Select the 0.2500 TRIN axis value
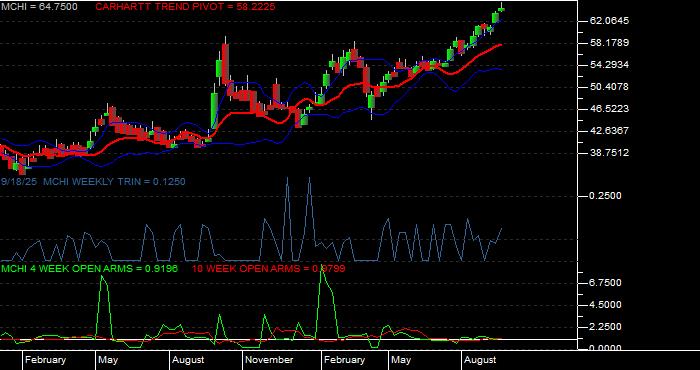This screenshot has width=700, height=370. [605, 196]
